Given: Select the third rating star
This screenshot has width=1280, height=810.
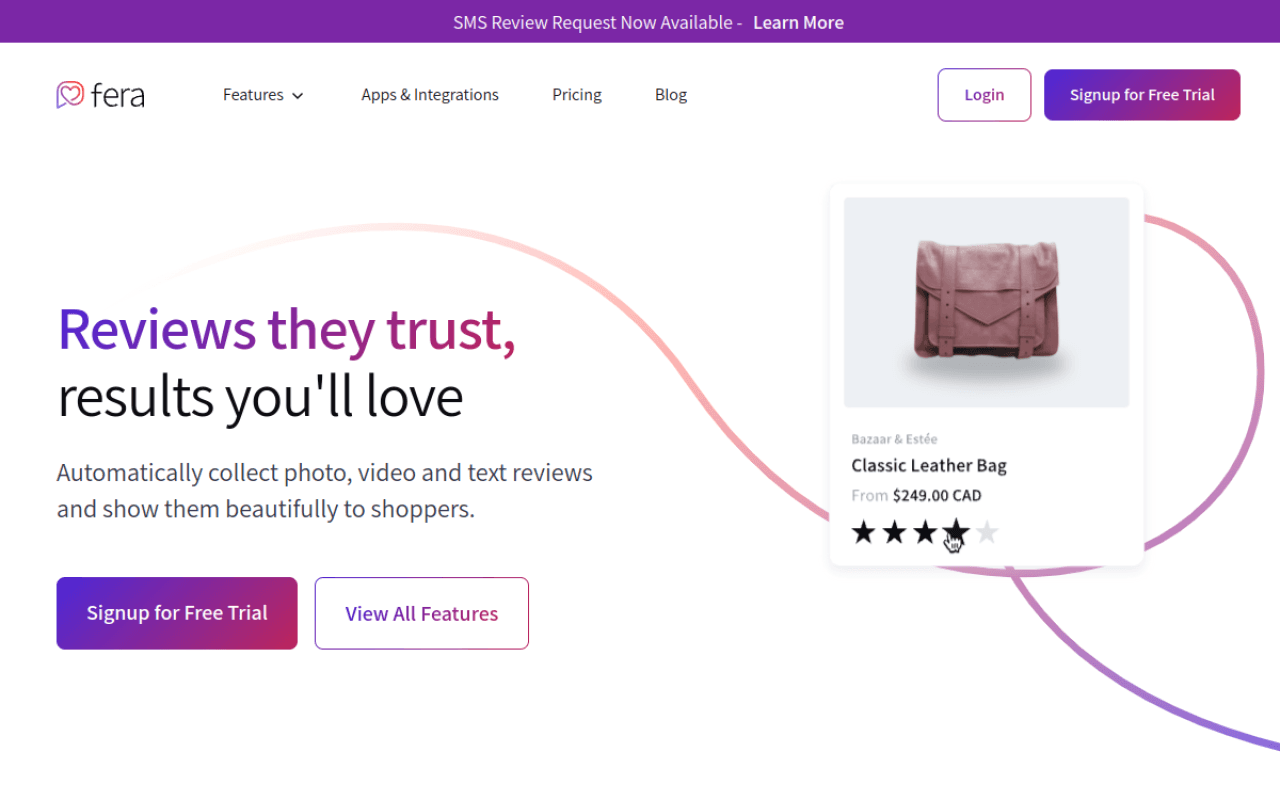Looking at the screenshot, I should click(925, 532).
